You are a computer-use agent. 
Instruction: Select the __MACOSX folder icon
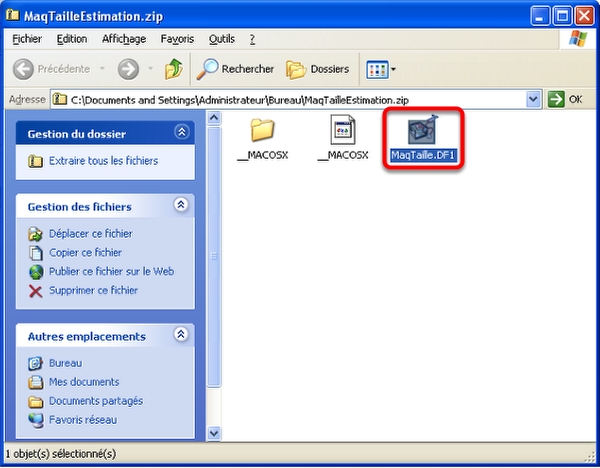262,130
